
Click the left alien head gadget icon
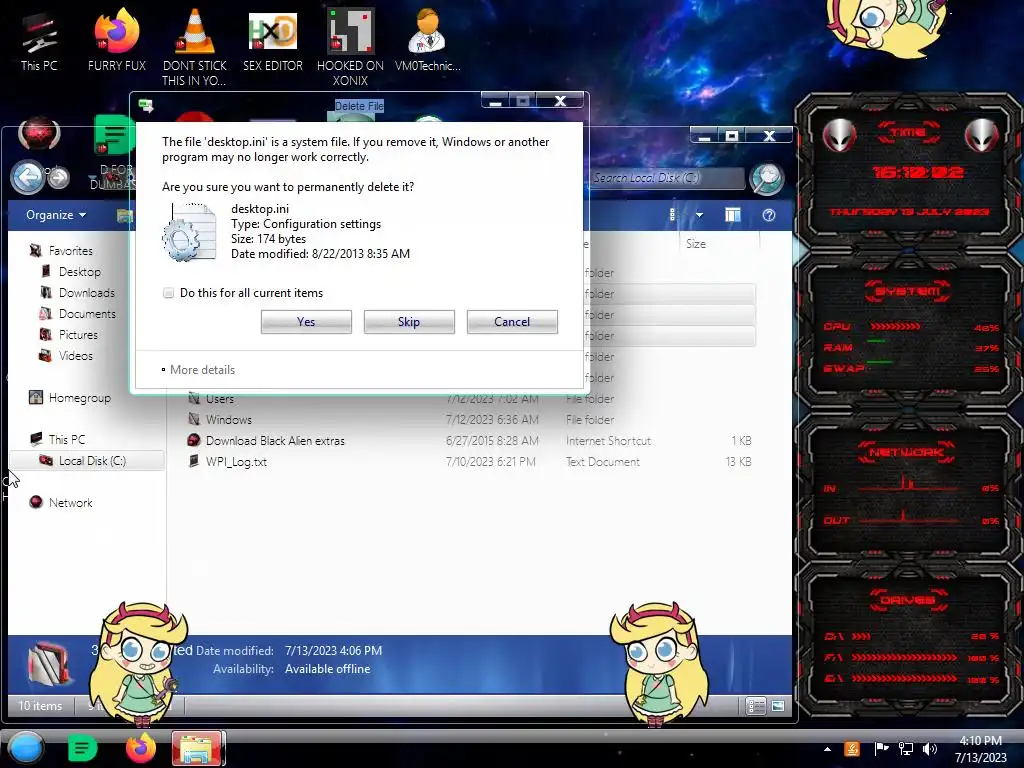839,136
